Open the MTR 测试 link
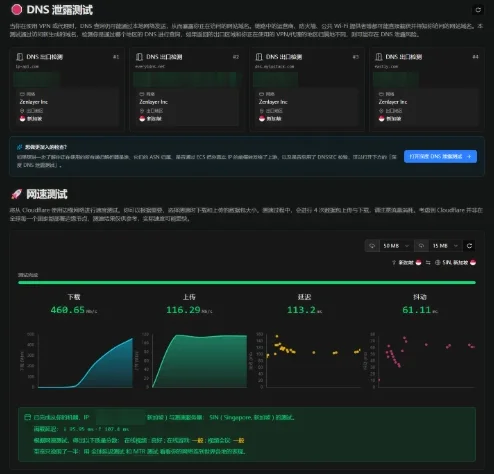494x474 pixels. pyautogui.click(x=146, y=452)
